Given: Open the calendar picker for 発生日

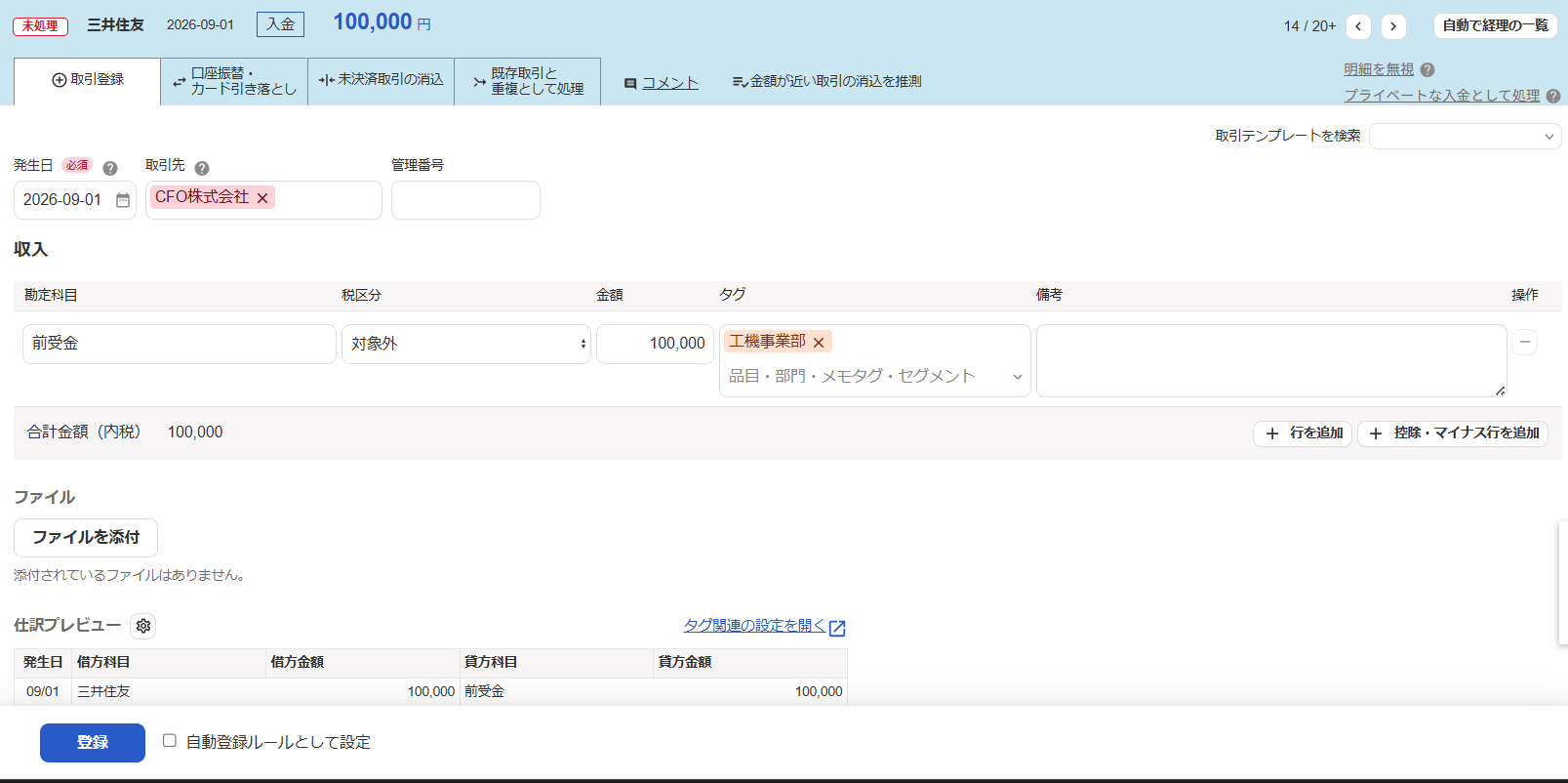Looking at the screenshot, I should click(x=123, y=200).
